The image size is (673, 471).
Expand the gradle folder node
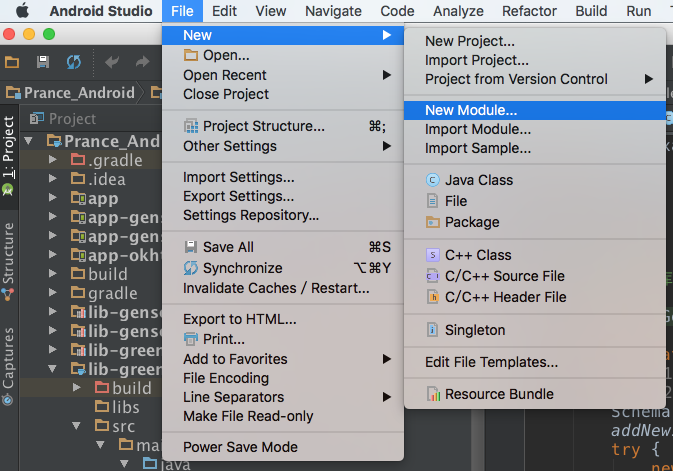pos(53,293)
